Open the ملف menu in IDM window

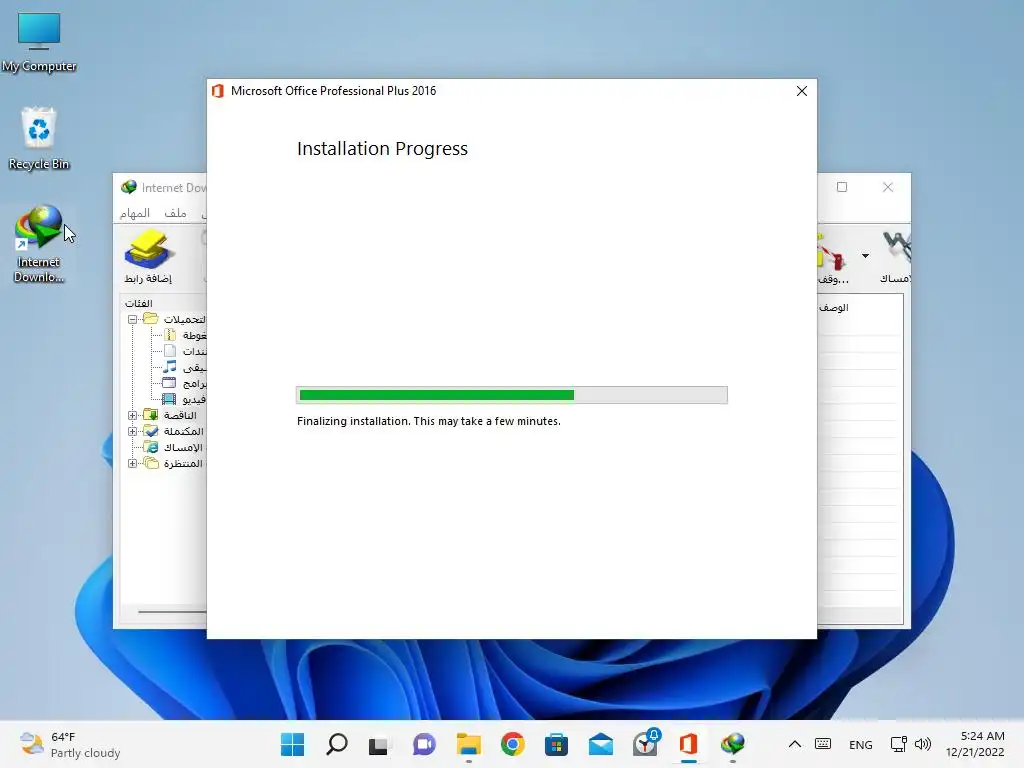tap(175, 213)
